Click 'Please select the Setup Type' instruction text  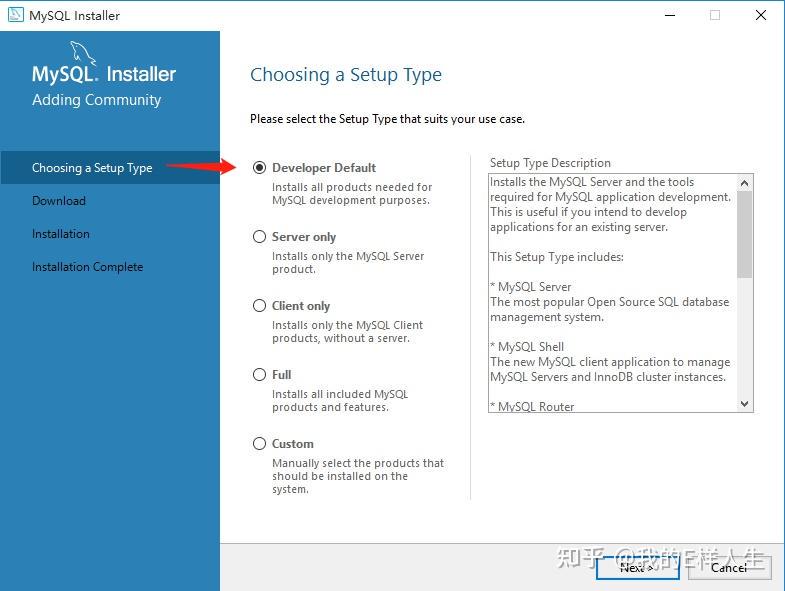coord(387,119)
